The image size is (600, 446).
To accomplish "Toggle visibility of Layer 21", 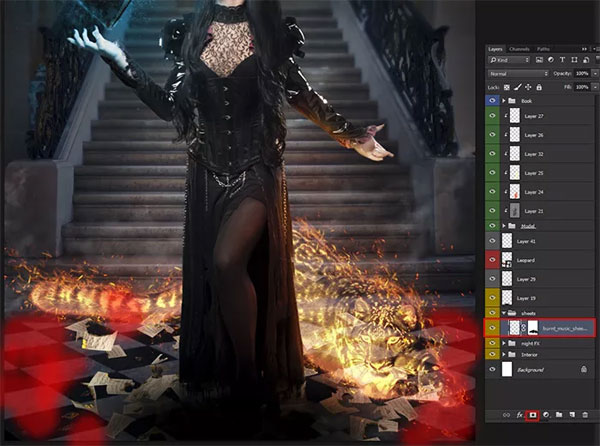I will click(492, 210).
